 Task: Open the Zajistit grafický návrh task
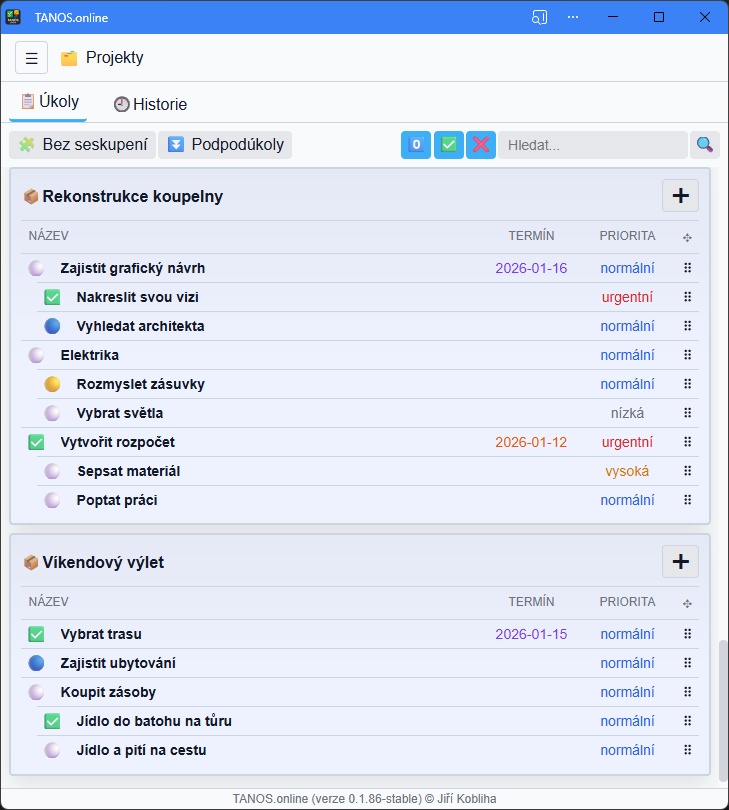point(132,268)
